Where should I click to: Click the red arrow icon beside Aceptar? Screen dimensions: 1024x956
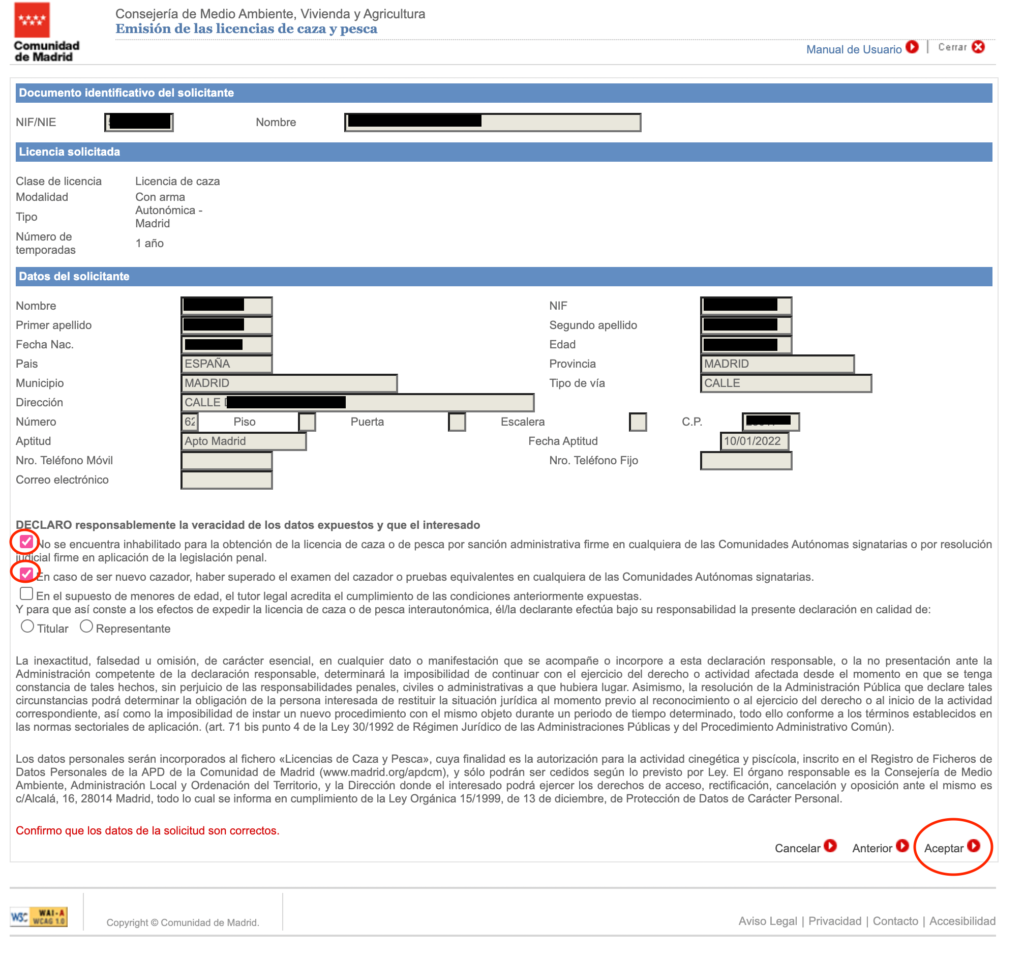point(974,846)
